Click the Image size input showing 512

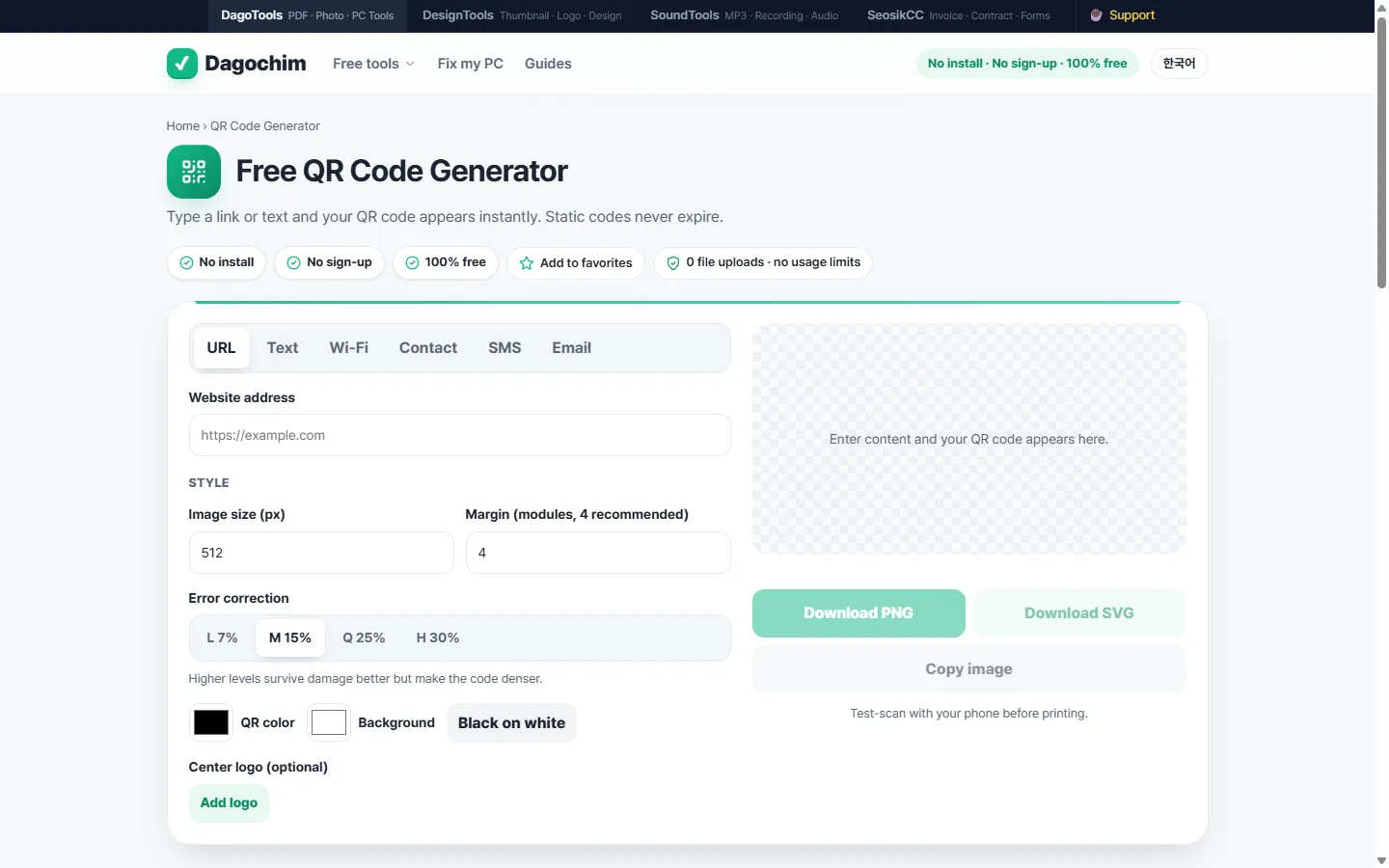(x=321, y=553)
